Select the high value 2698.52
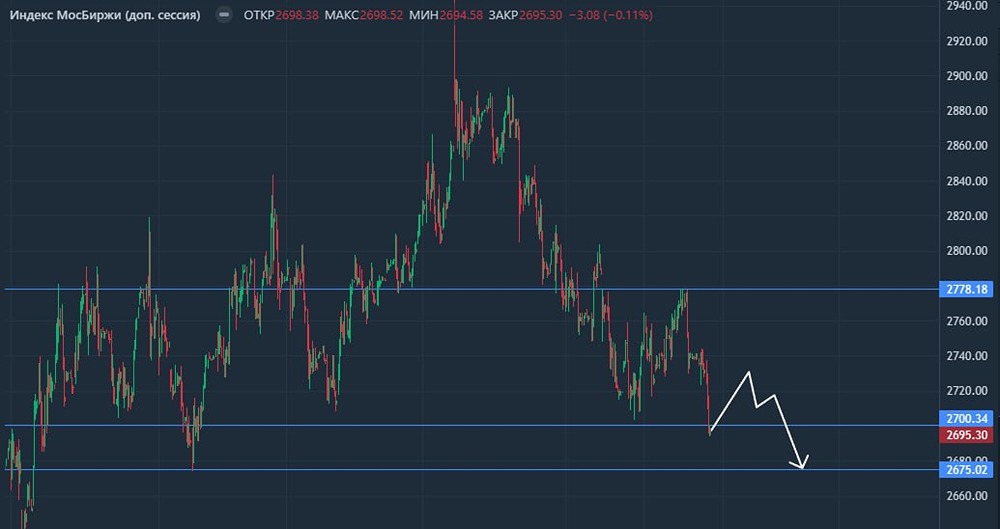The height and width of the screenshot is (529, 1000). (x=381, y=15)
